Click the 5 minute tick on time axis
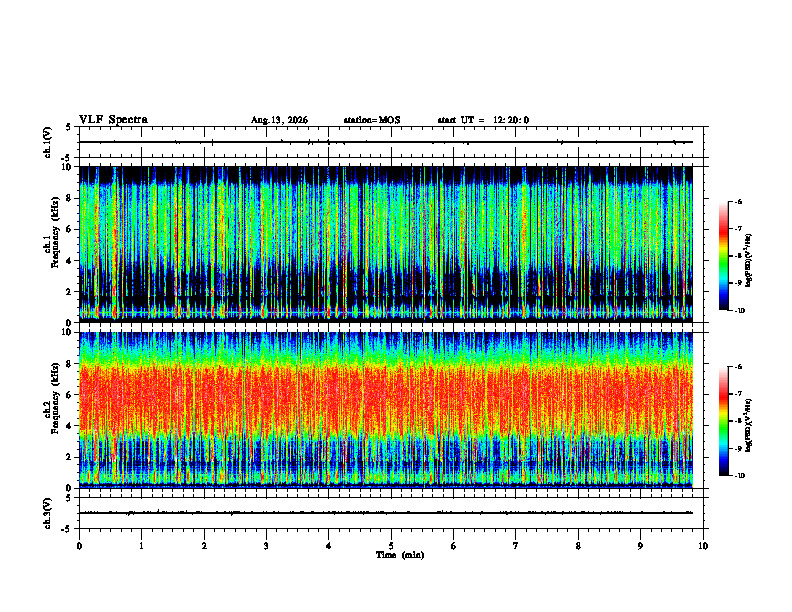Screen dimensions: 792x612 click(391, 546)
